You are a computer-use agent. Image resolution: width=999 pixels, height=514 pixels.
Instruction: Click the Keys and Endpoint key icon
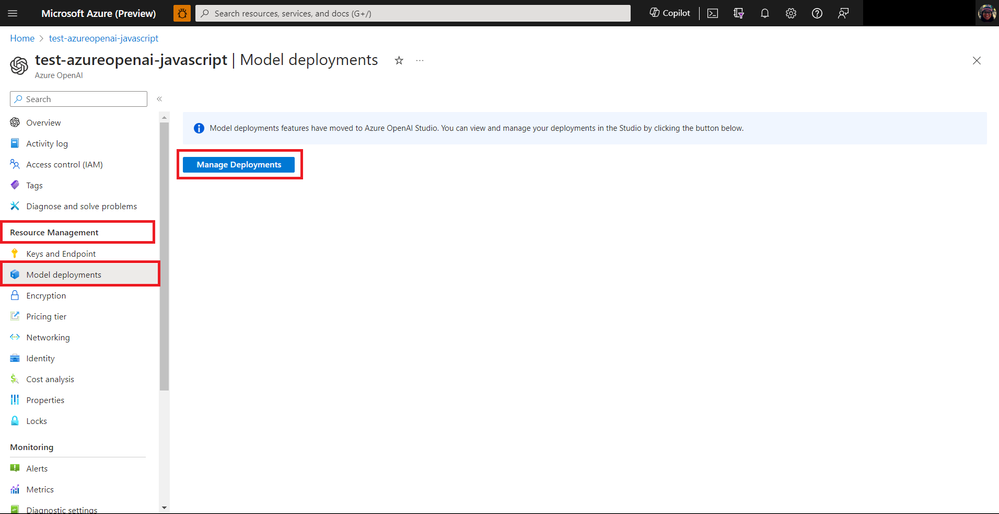tap(15, 253)
